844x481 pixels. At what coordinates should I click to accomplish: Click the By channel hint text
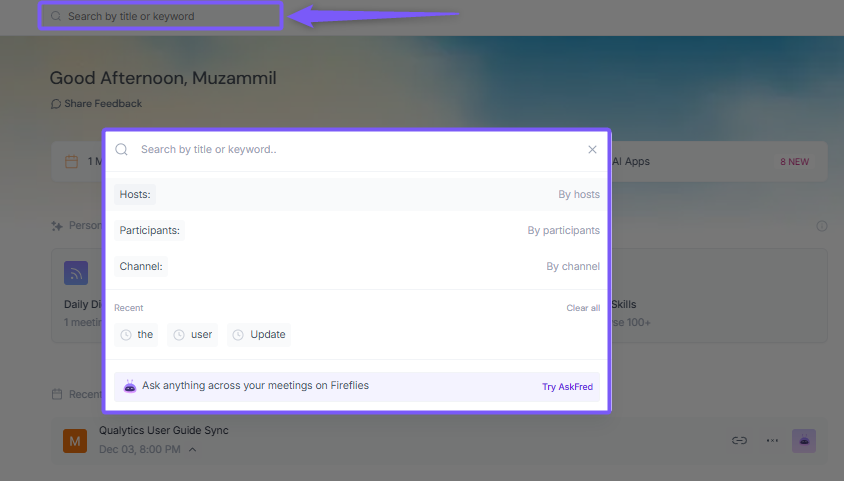(573, 266)
